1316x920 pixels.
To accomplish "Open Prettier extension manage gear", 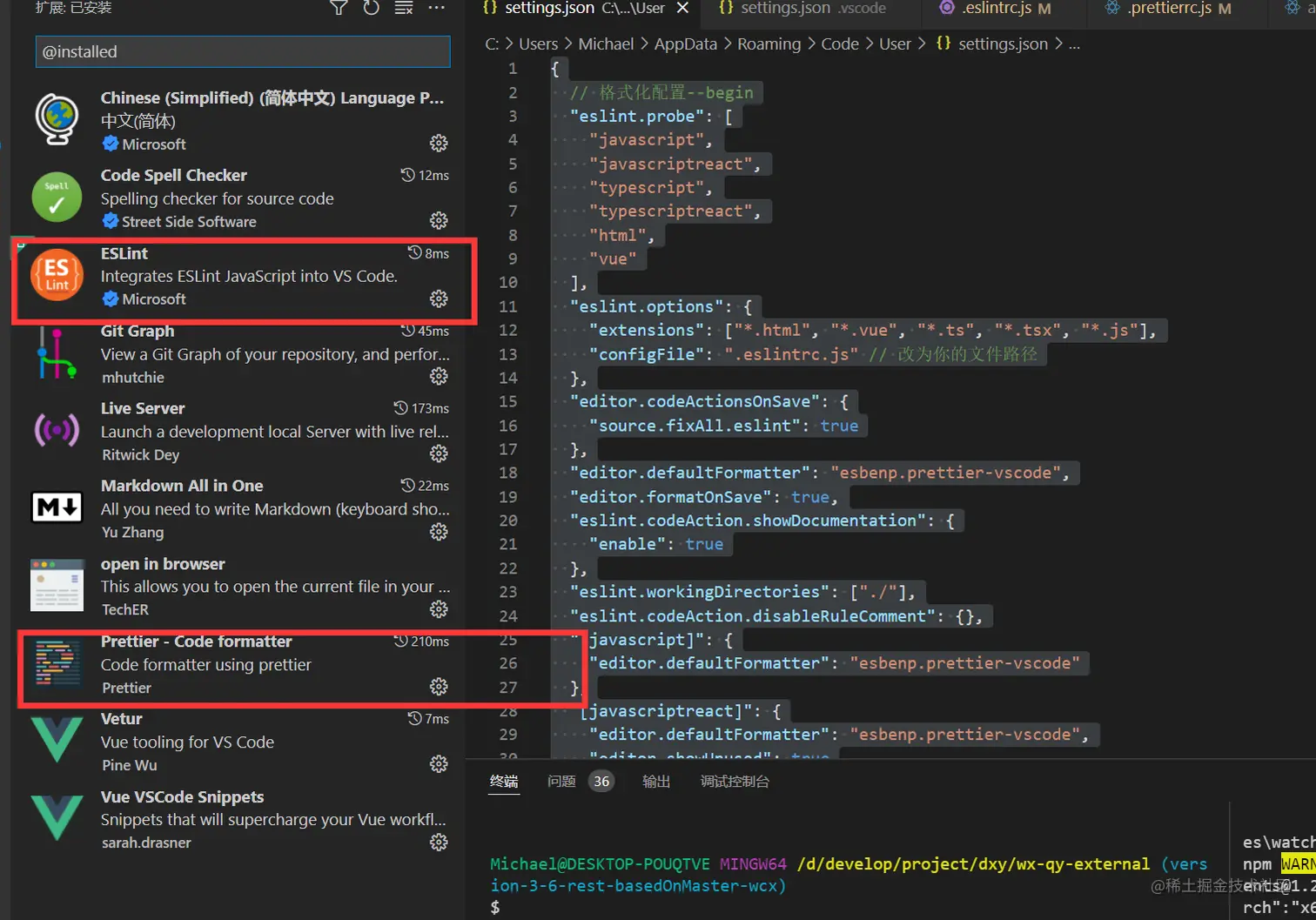I will click(x=439, y=687).
